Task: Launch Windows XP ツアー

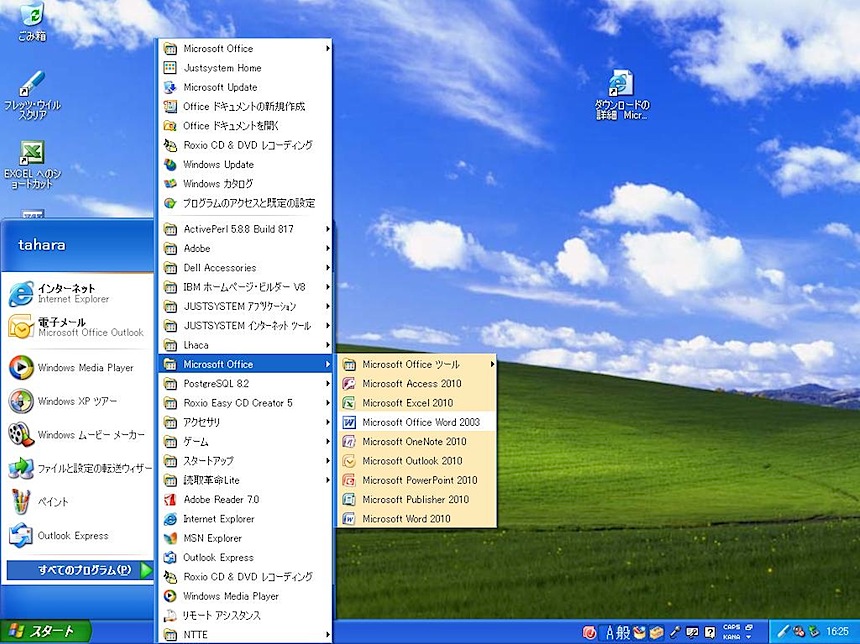Action: pyautogui.click(x=77, y=401)
